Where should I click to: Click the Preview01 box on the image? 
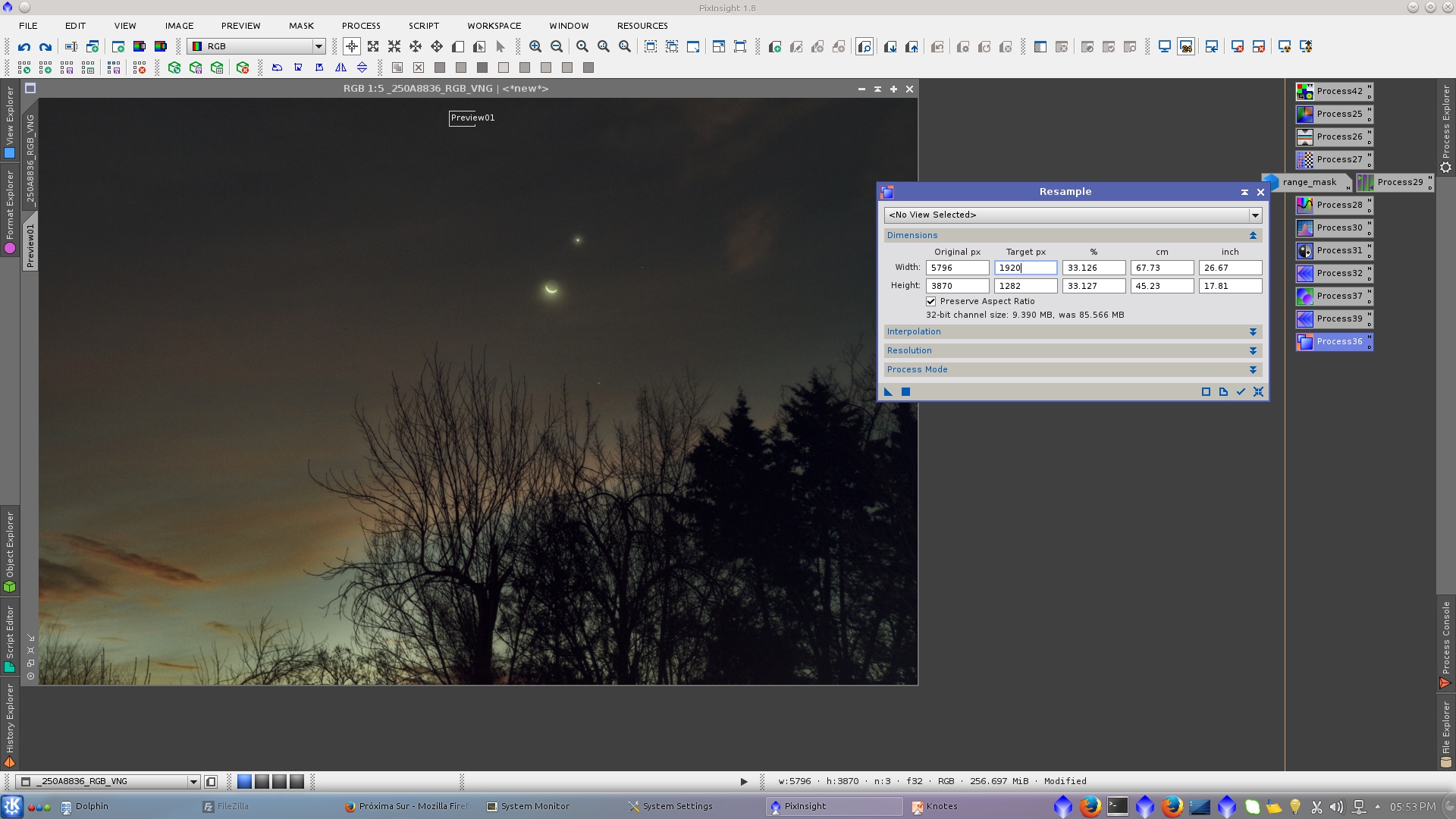[472, 118]
